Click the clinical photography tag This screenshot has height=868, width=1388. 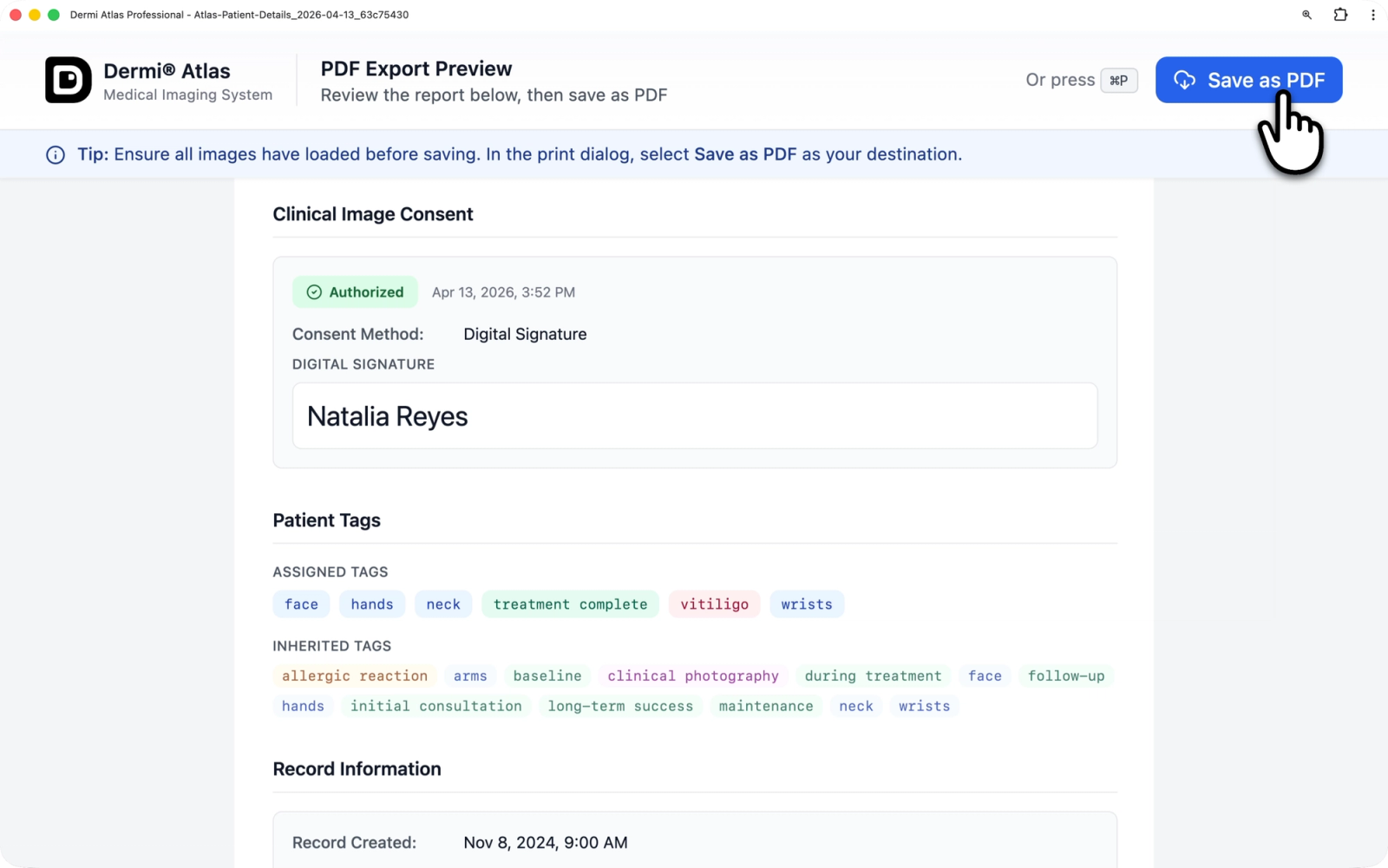pyautogui.click(x=692, y=676)
